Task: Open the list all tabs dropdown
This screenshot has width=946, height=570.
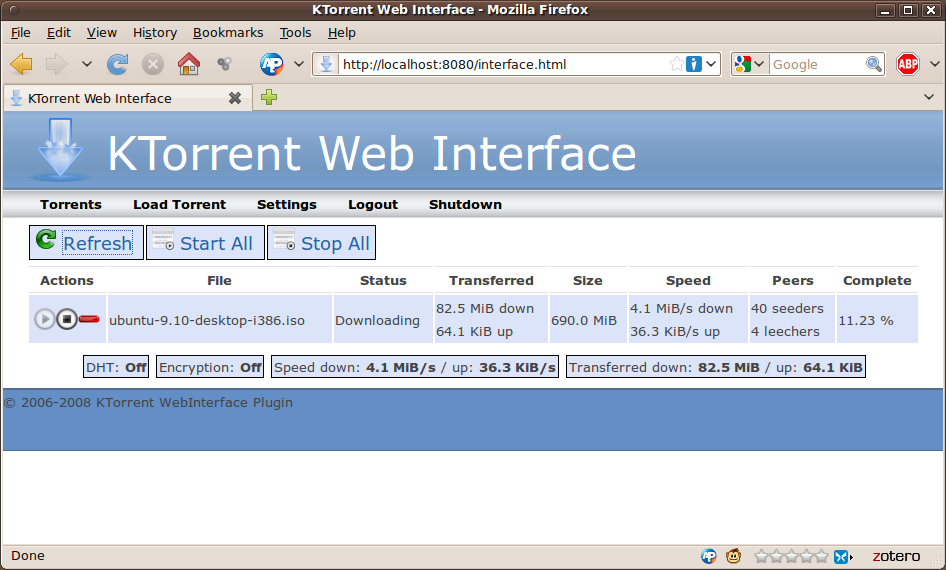Action: [x=929, y=97]
